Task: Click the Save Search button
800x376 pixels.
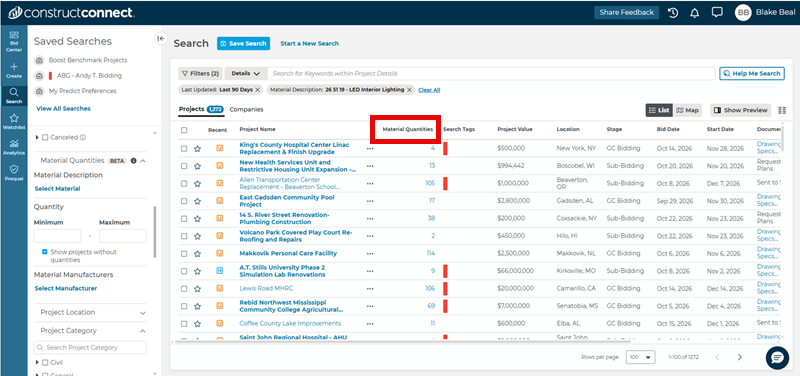Action: [243, 43]
